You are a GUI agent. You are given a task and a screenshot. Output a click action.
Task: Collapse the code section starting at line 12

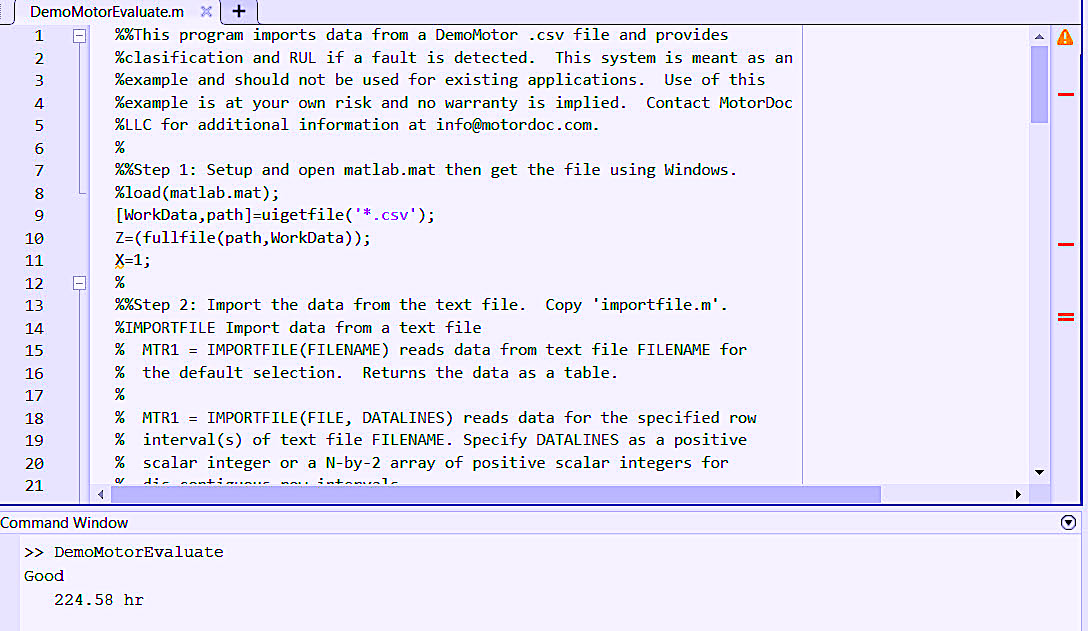click(80, 283)
